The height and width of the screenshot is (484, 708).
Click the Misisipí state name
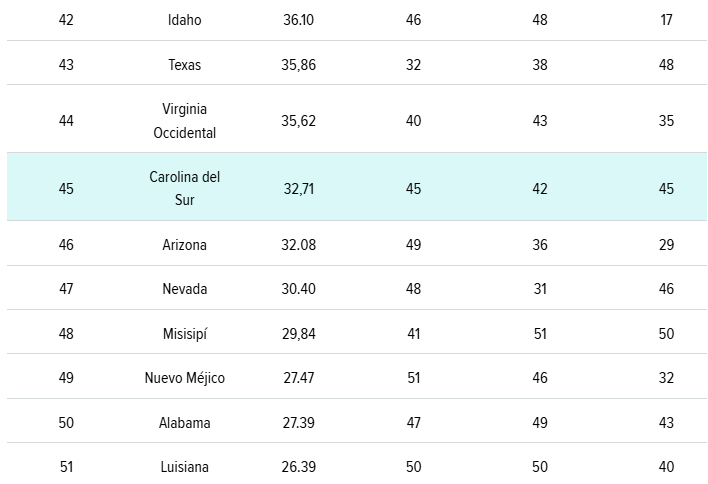tap(185, 333)
